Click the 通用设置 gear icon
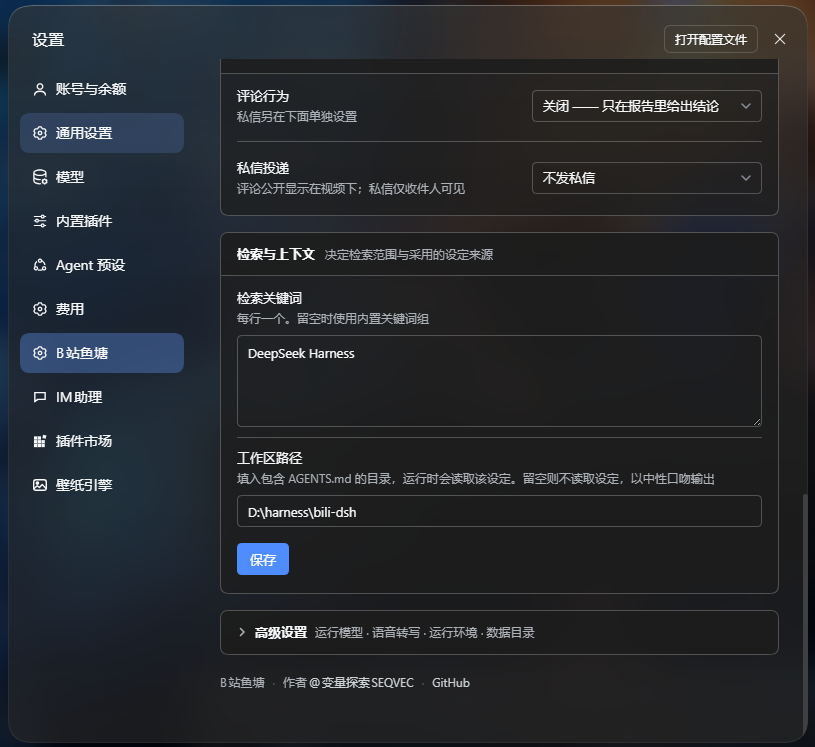 click(x=40, y=133)
